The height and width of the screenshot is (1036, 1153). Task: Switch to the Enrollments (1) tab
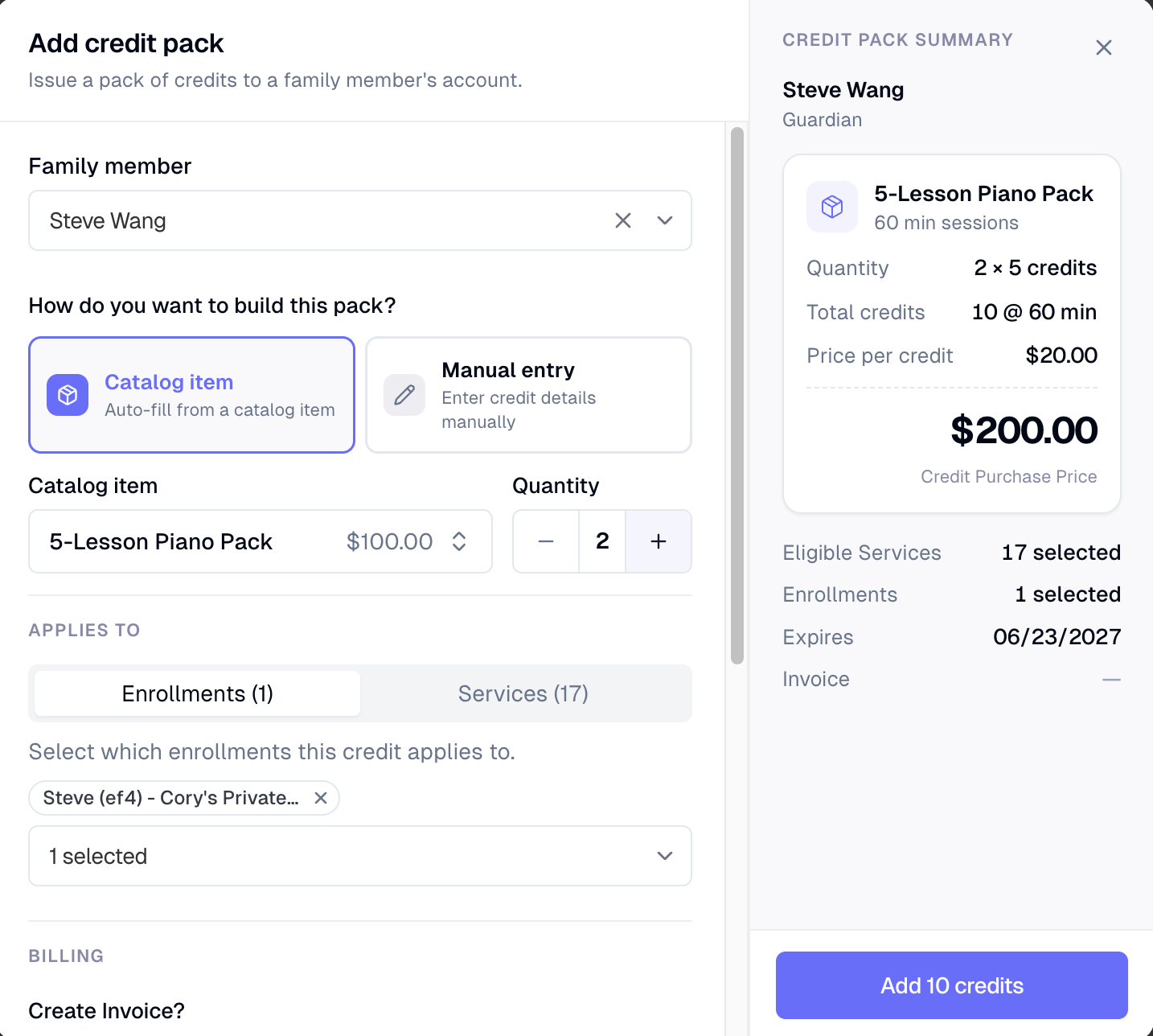(198, 693)
